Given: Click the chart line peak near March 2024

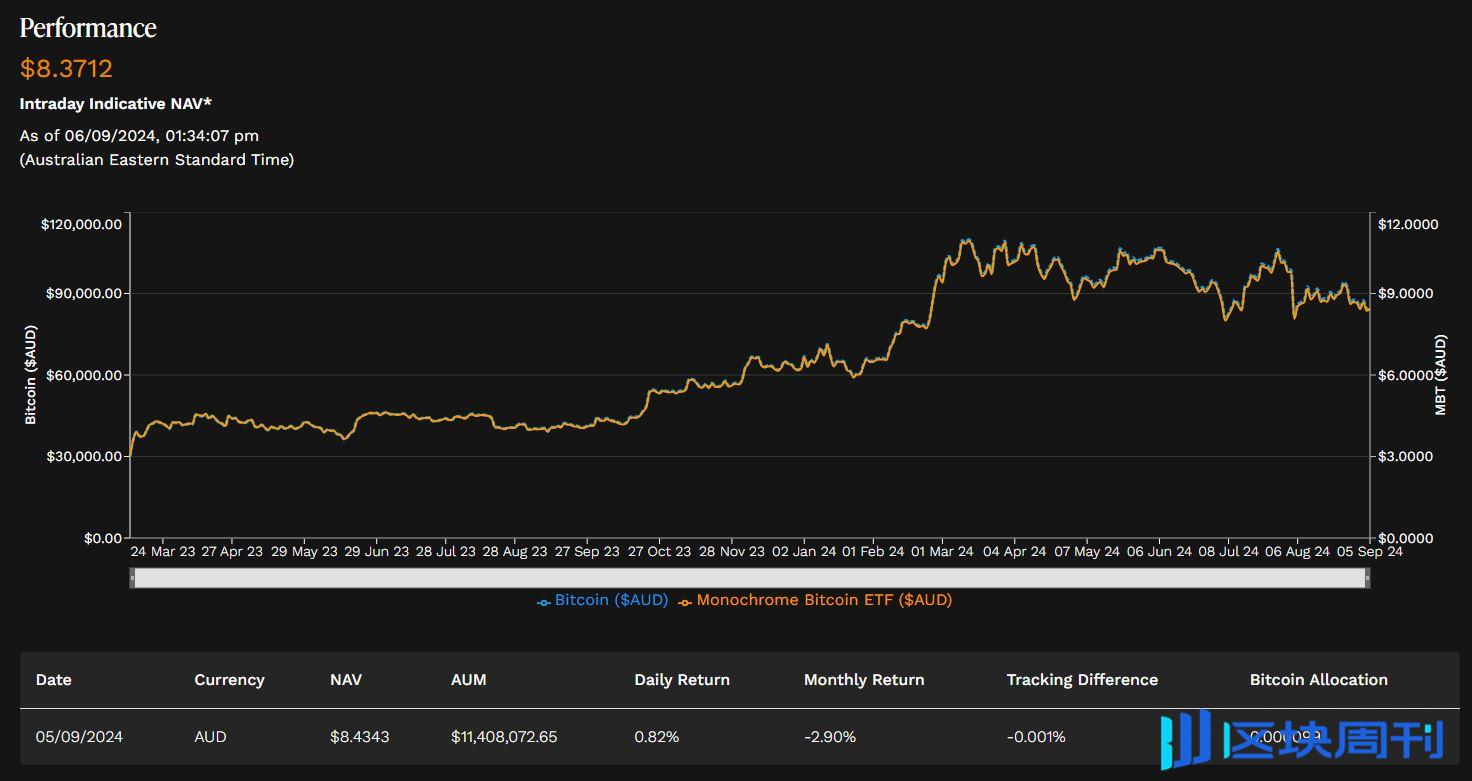Looking at the screenshot, I should click(x=965, y=241).
